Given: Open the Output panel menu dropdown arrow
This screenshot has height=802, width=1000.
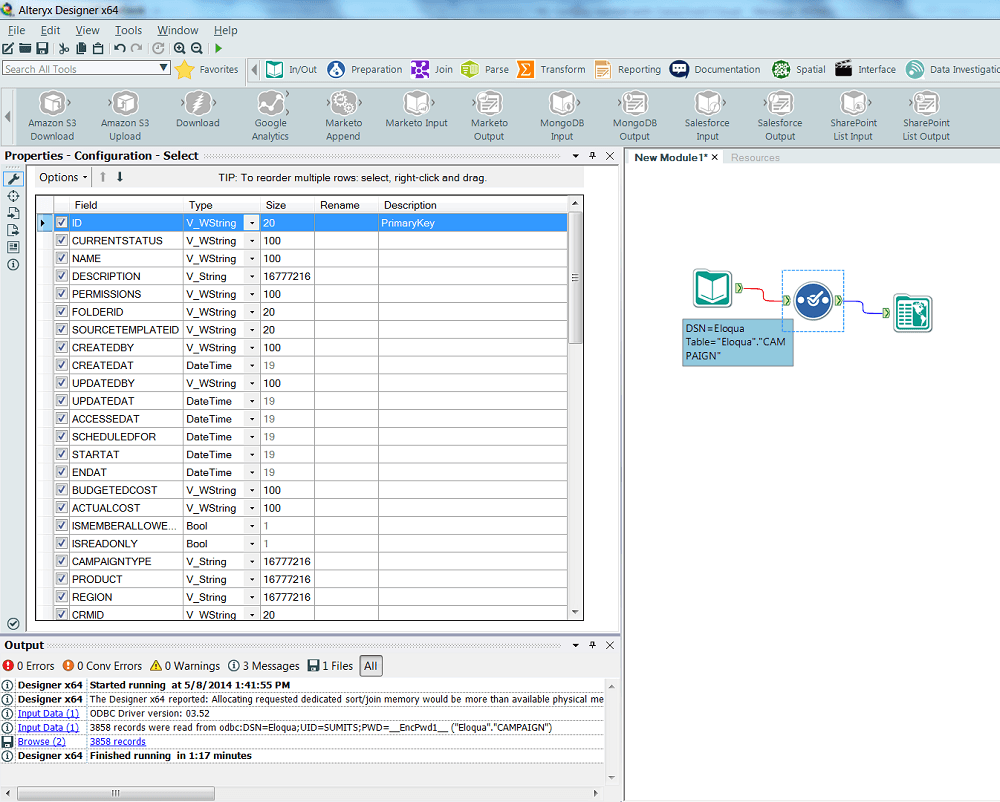Looking at the screenshot, I should click(x=575, y=645).
